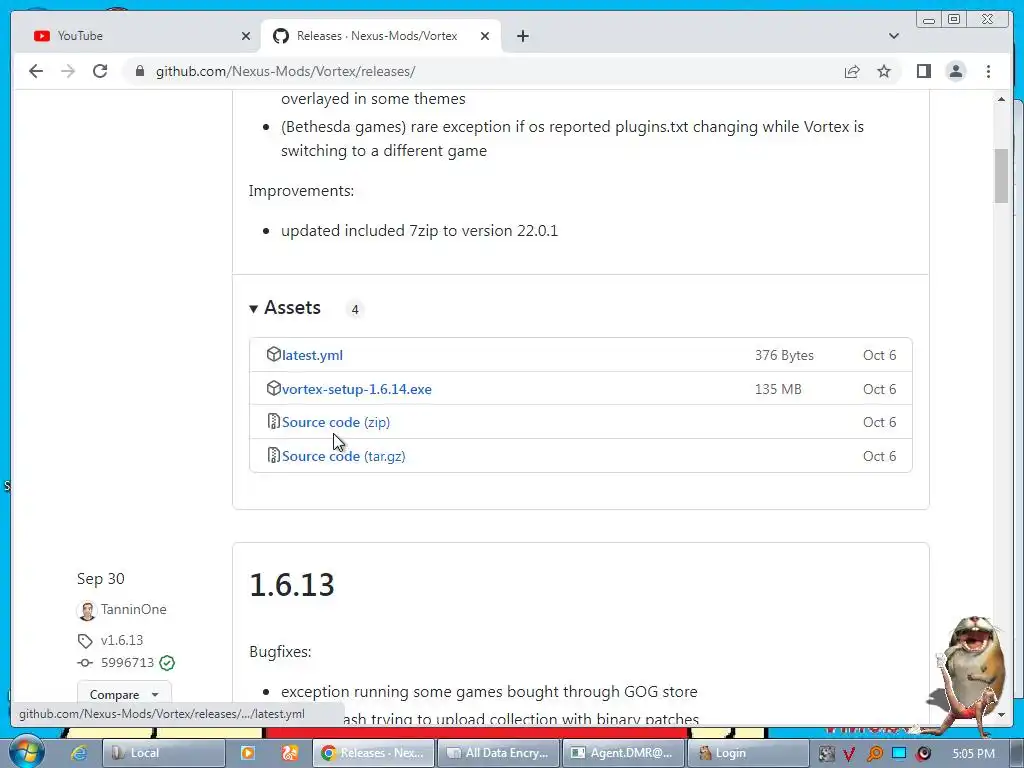Select the Releases Nexus-Mods/Vortex tab
The height and width of the screenshot is (768, 1024).
[x=381, y=36]
